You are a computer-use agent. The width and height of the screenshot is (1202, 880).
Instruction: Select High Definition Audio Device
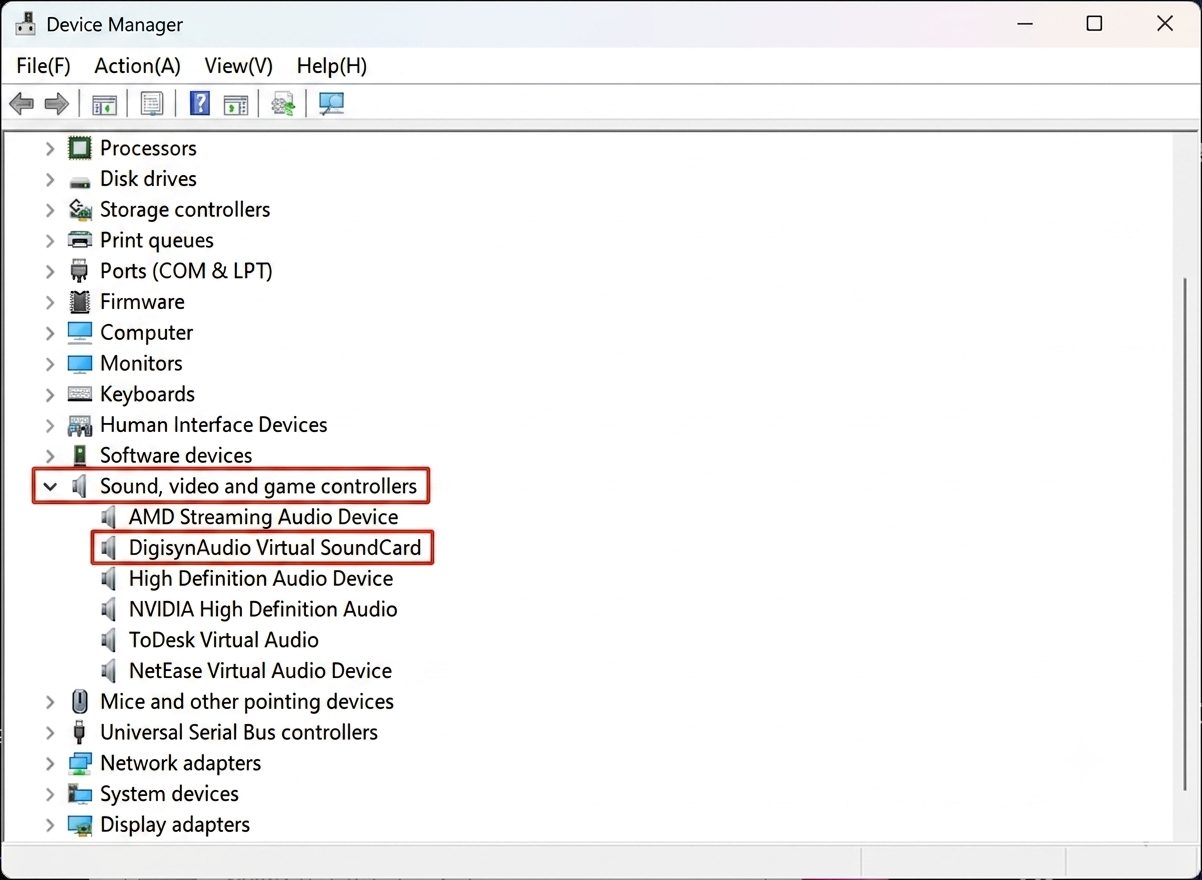260,579
